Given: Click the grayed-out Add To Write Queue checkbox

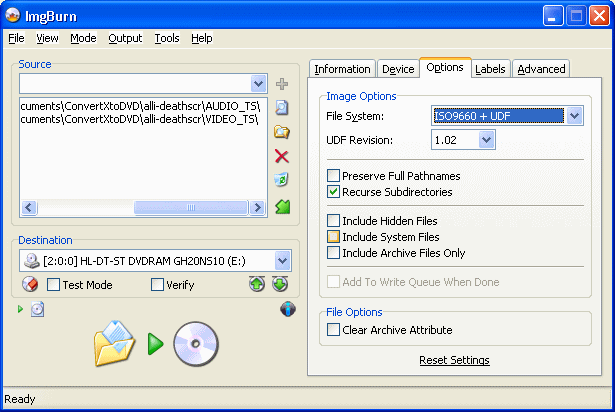Looking at the screenshot, I should pyautogui.click(x=333, y=281).
